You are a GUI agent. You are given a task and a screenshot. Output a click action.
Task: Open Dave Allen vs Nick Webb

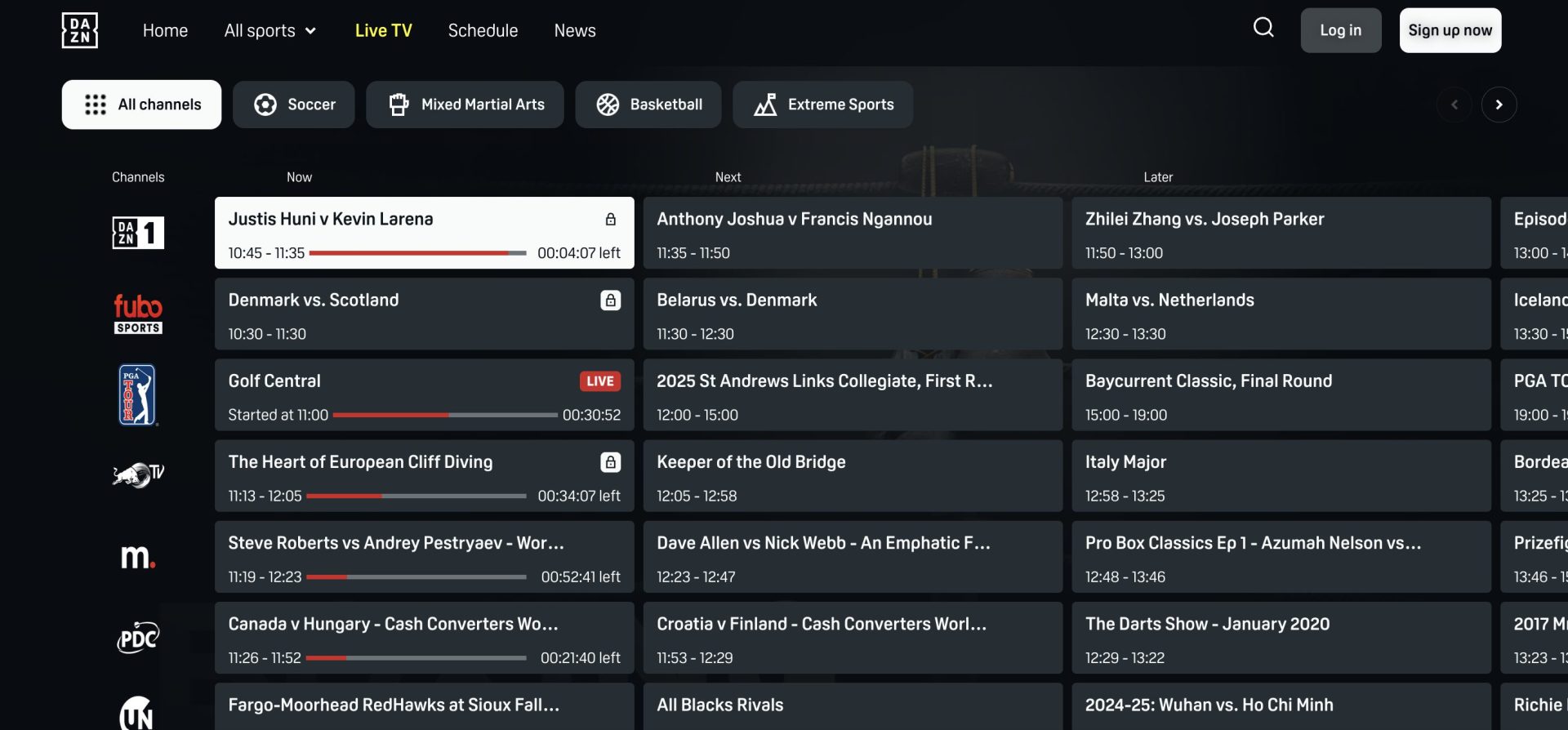[x=853, y=556]
